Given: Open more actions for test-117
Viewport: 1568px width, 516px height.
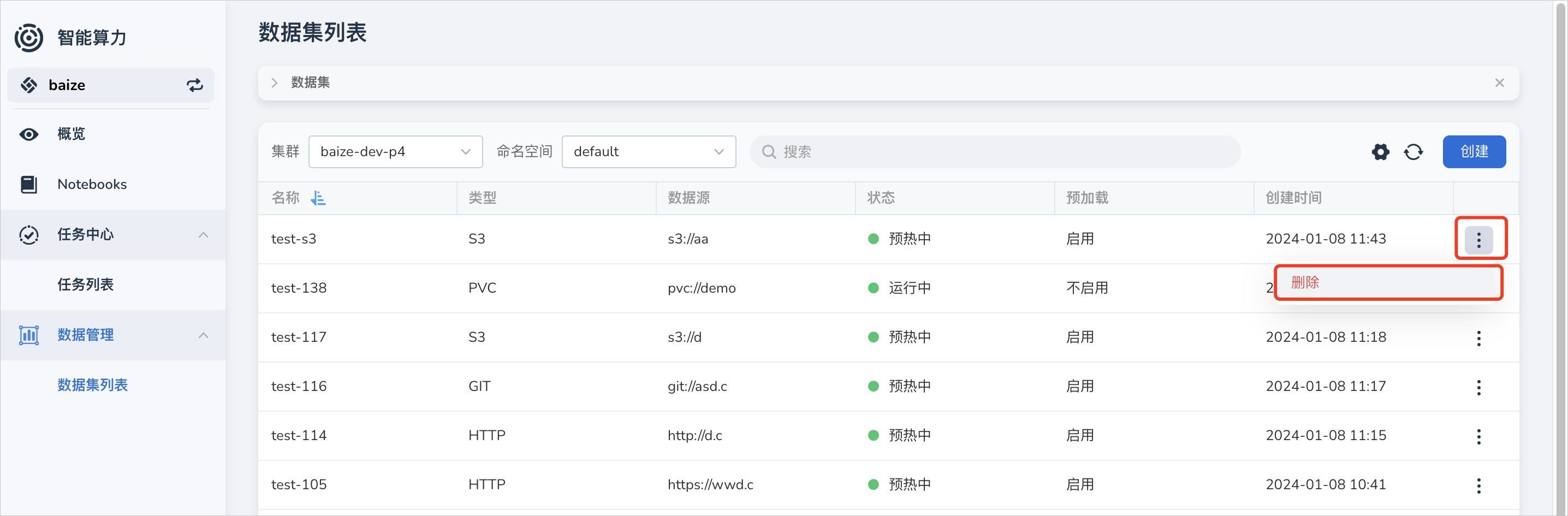Looking at the screenshot, I should point(1478,339).
